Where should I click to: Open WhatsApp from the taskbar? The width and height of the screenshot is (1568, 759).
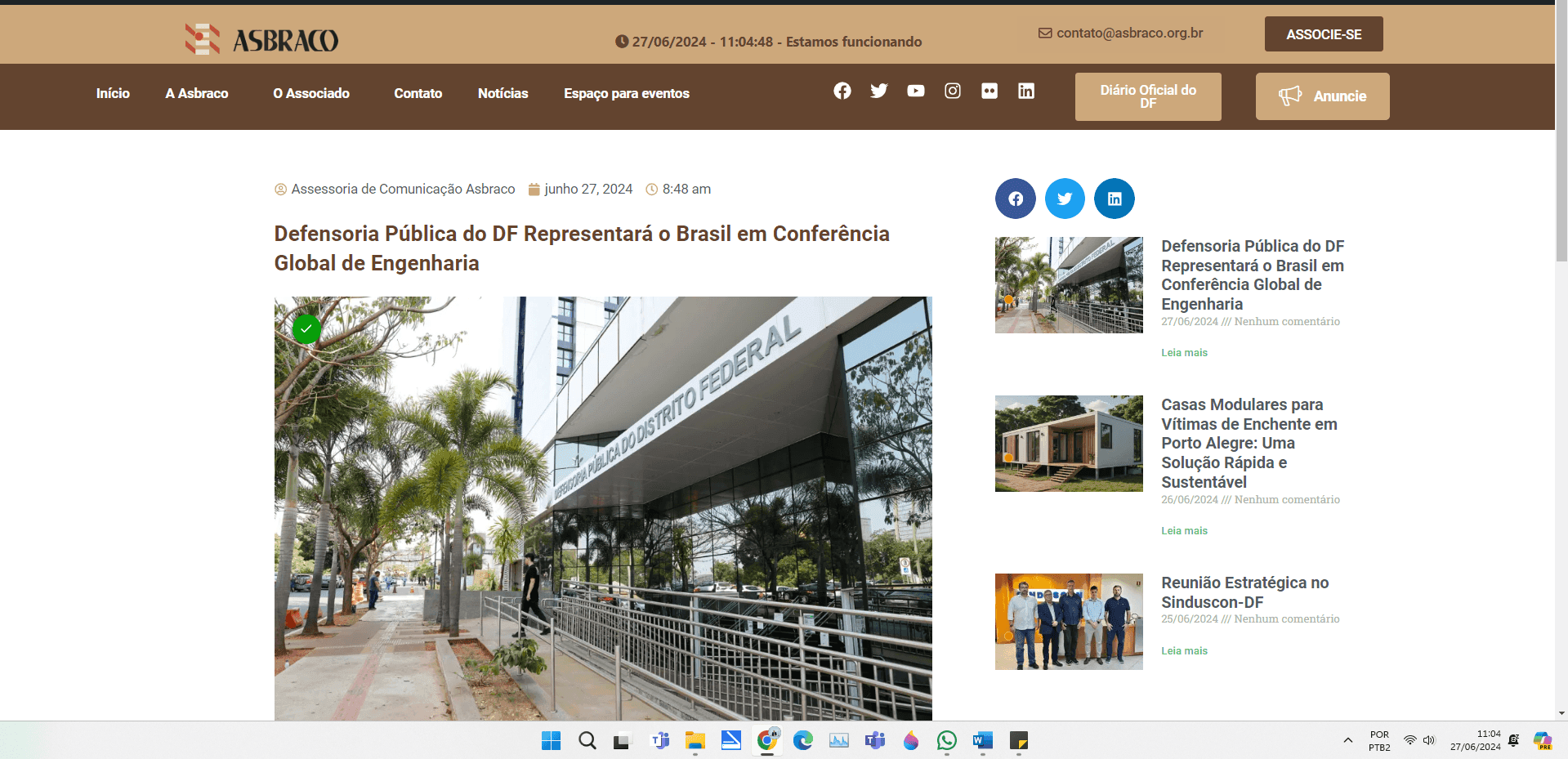point(947,741)
